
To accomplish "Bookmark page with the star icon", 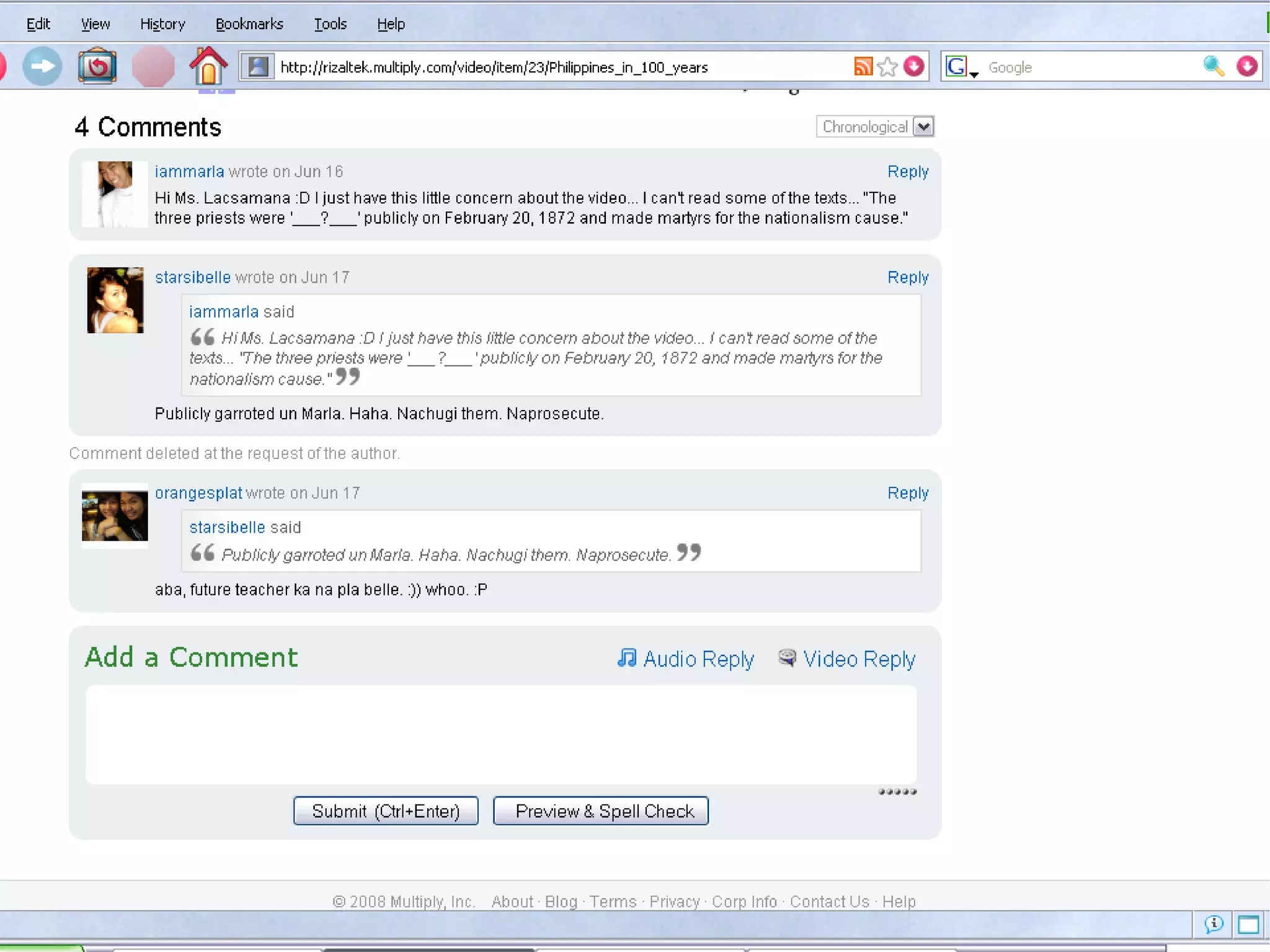I will [x=887, y=66].
